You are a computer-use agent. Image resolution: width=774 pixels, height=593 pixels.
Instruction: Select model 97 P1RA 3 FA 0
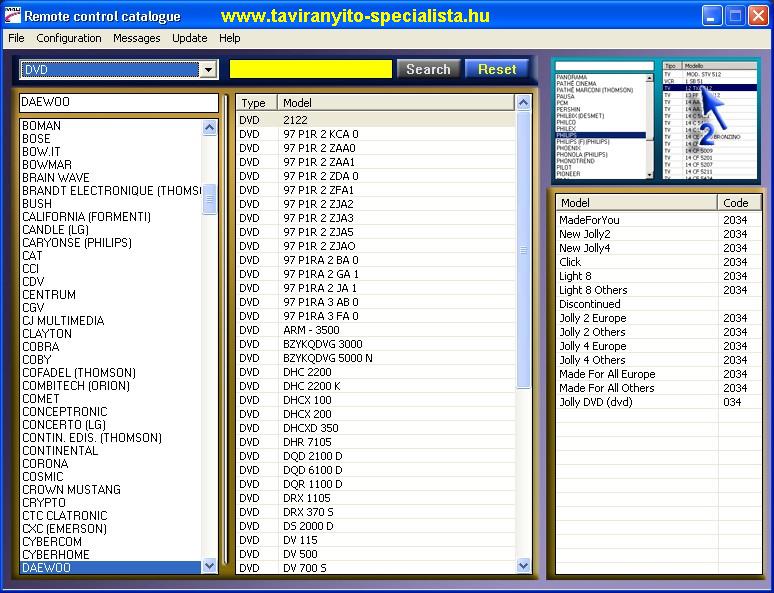(376, 316)
